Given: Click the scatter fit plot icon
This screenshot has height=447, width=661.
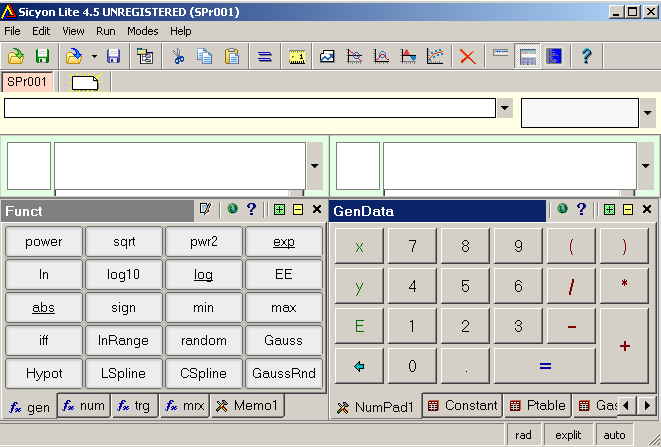Looking at the screenshot, I should point(435,56).
